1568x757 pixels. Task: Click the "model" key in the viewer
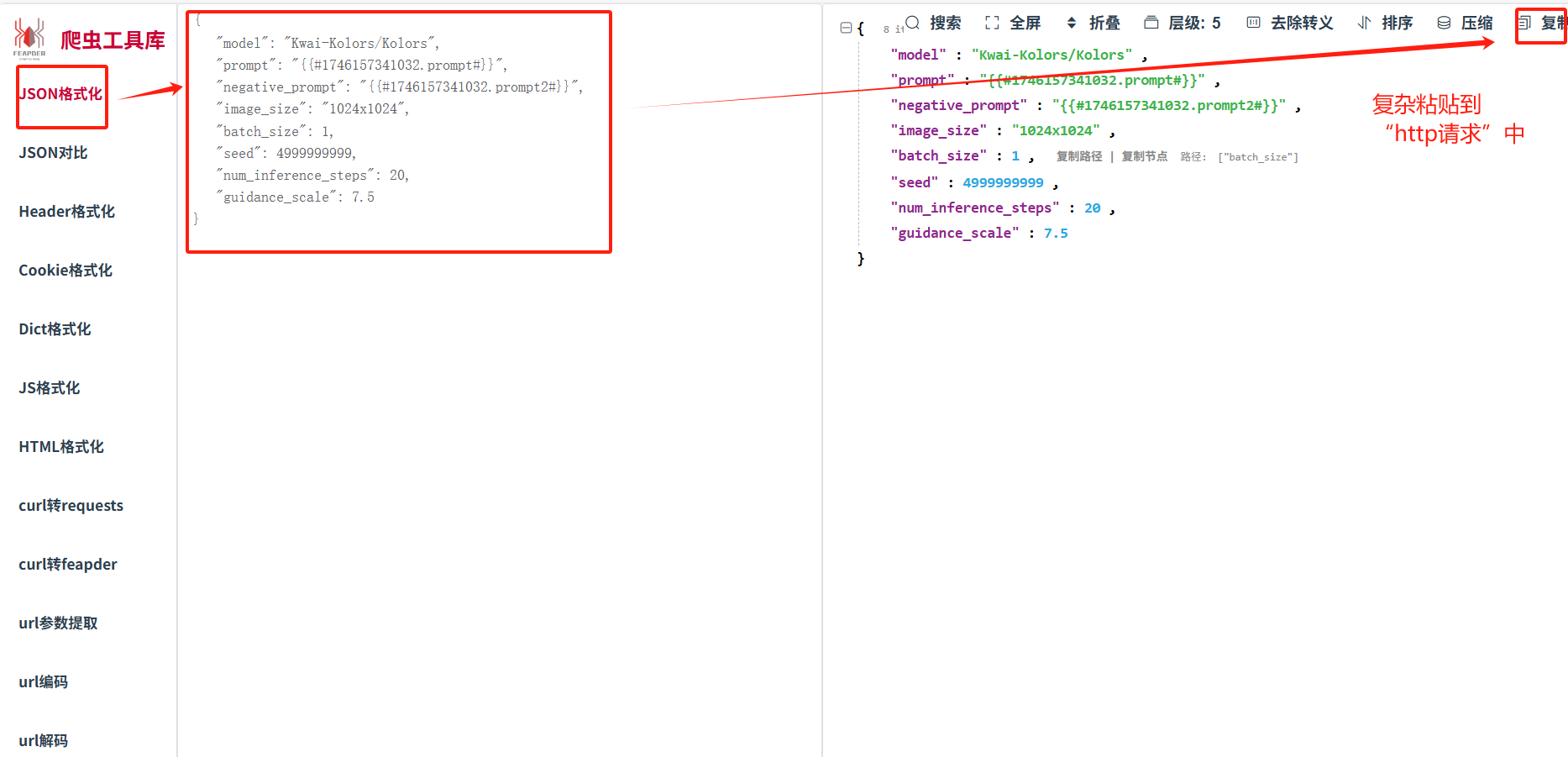click(x=918, y=55)
